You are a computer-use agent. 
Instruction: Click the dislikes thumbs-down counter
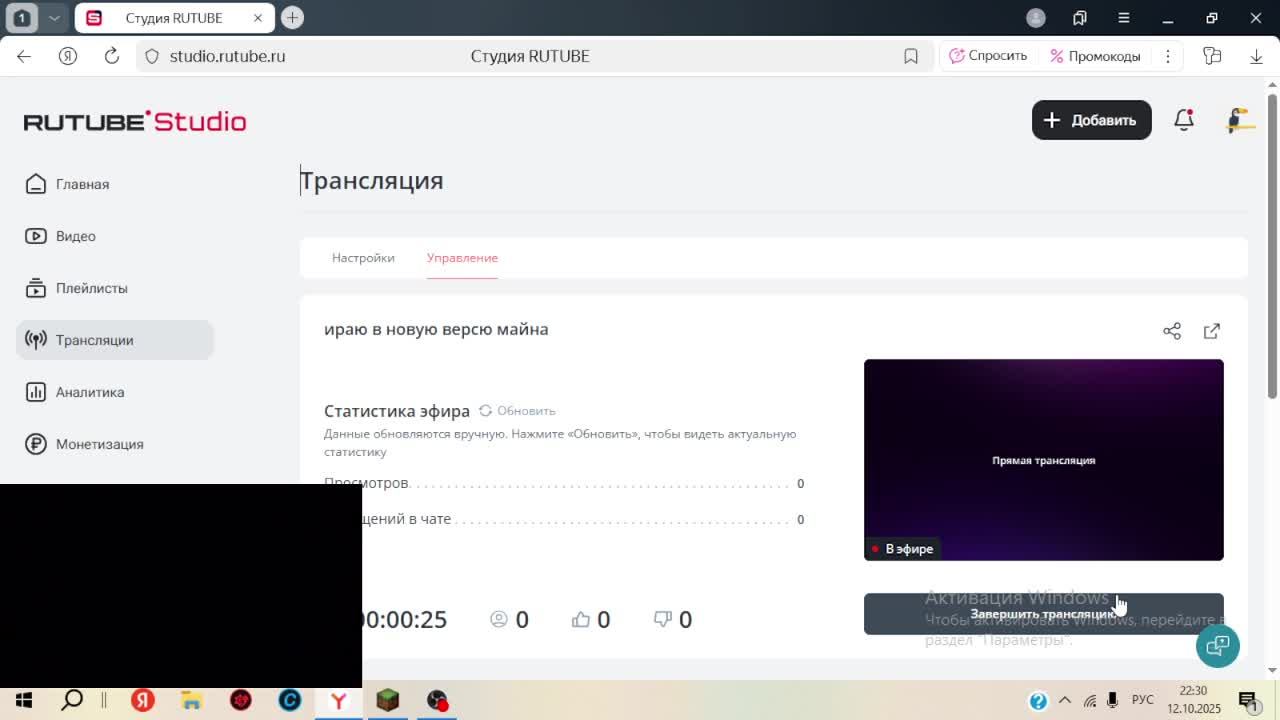[x=673, y=619]
